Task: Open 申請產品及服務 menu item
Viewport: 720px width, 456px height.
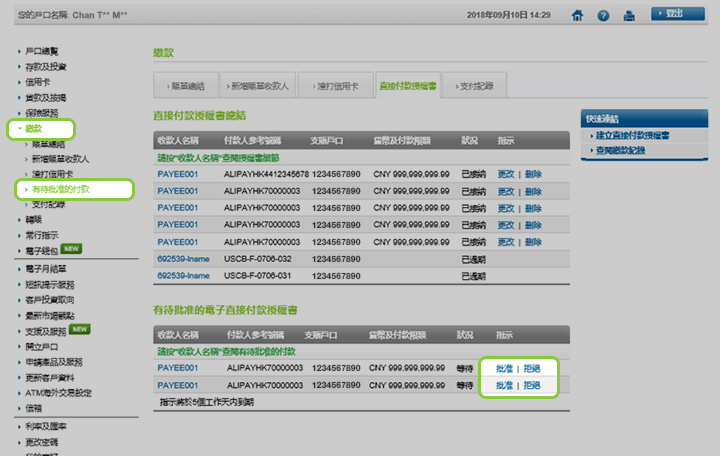Action: point(54,362)
